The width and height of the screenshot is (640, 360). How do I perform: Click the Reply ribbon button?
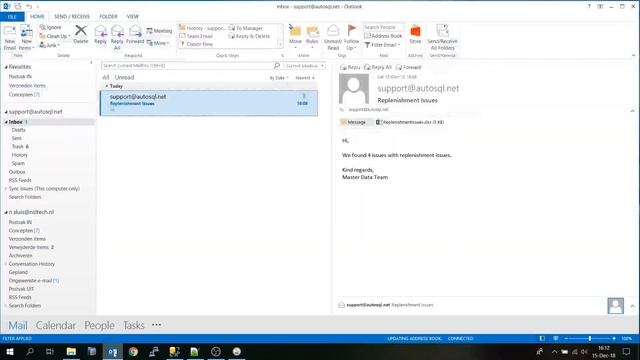point(100,35)
